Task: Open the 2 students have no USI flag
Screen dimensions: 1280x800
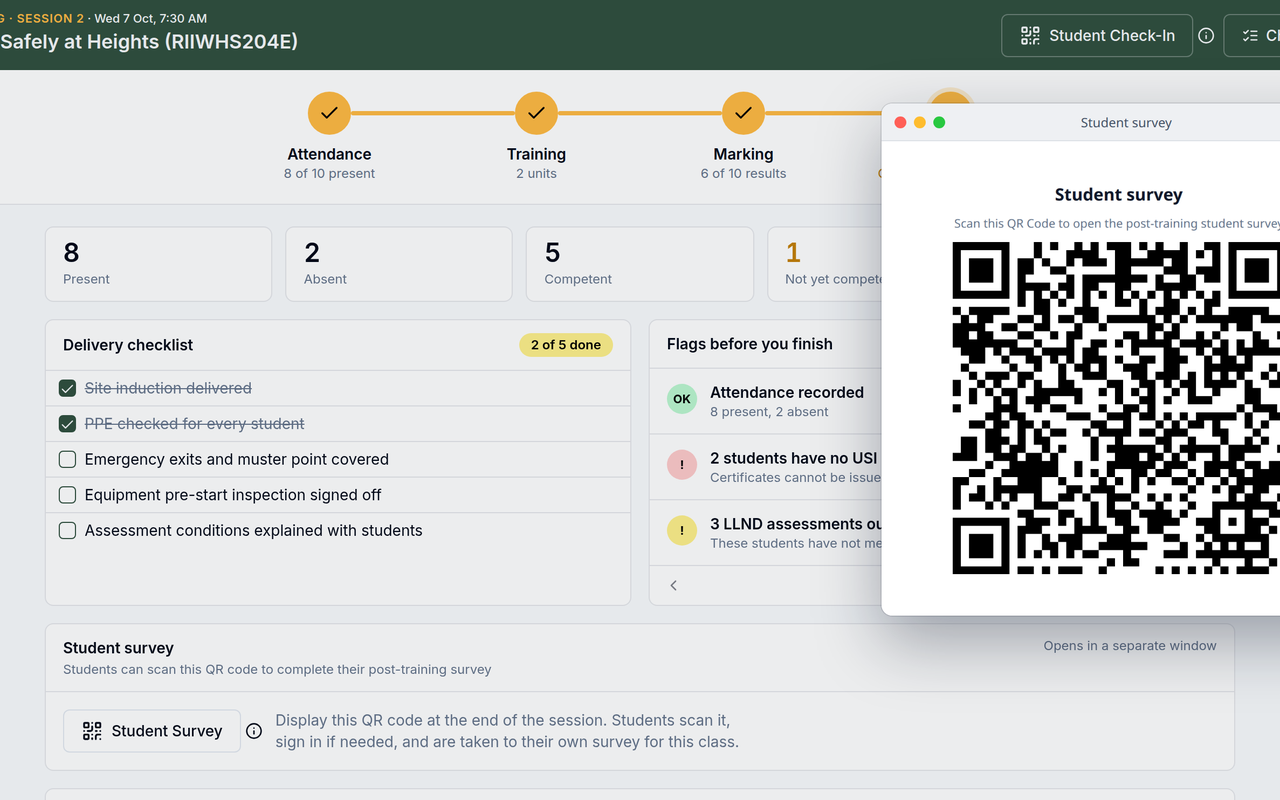Action: 766,467
